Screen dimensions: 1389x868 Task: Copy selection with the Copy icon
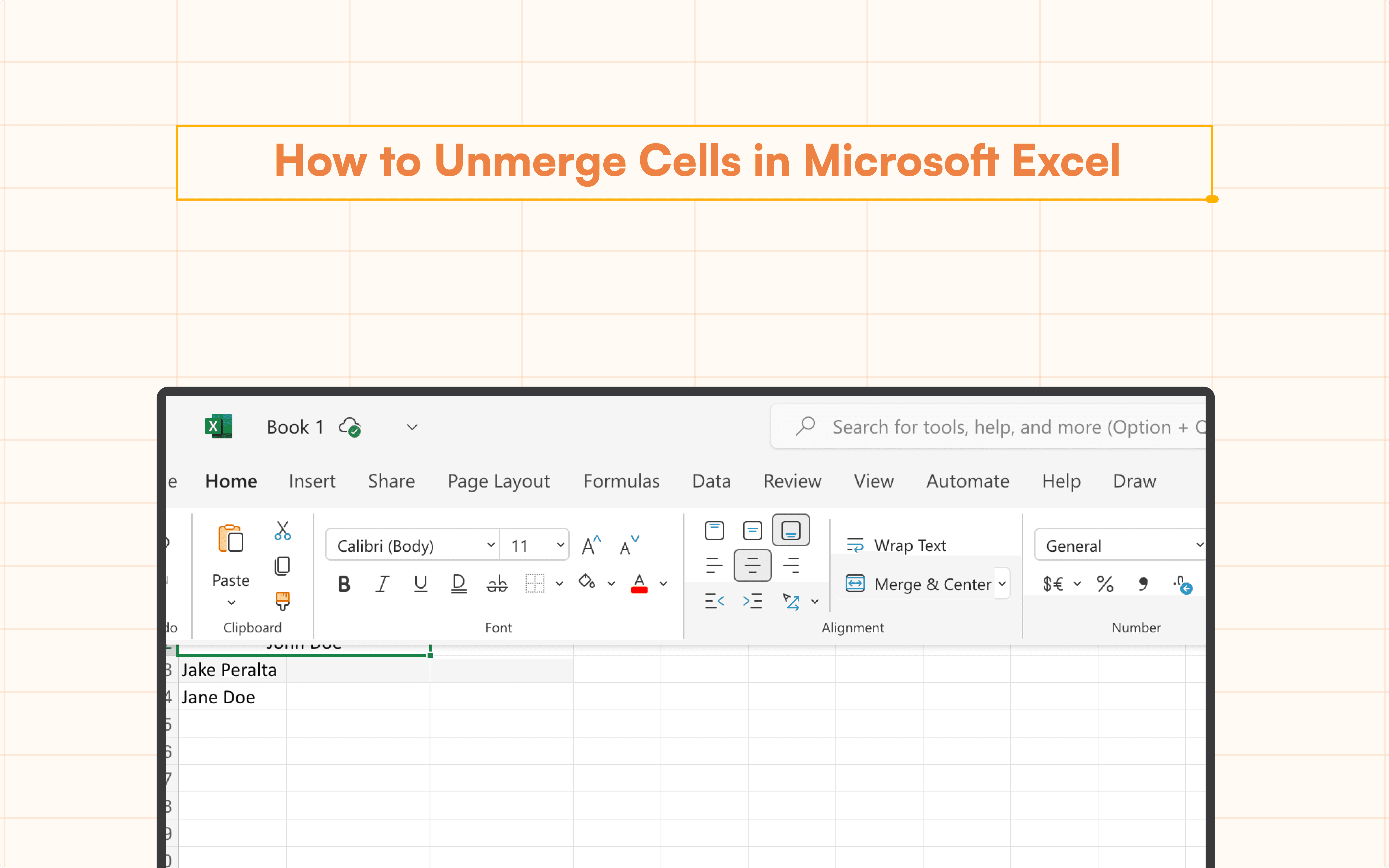(x=282, y=566)
